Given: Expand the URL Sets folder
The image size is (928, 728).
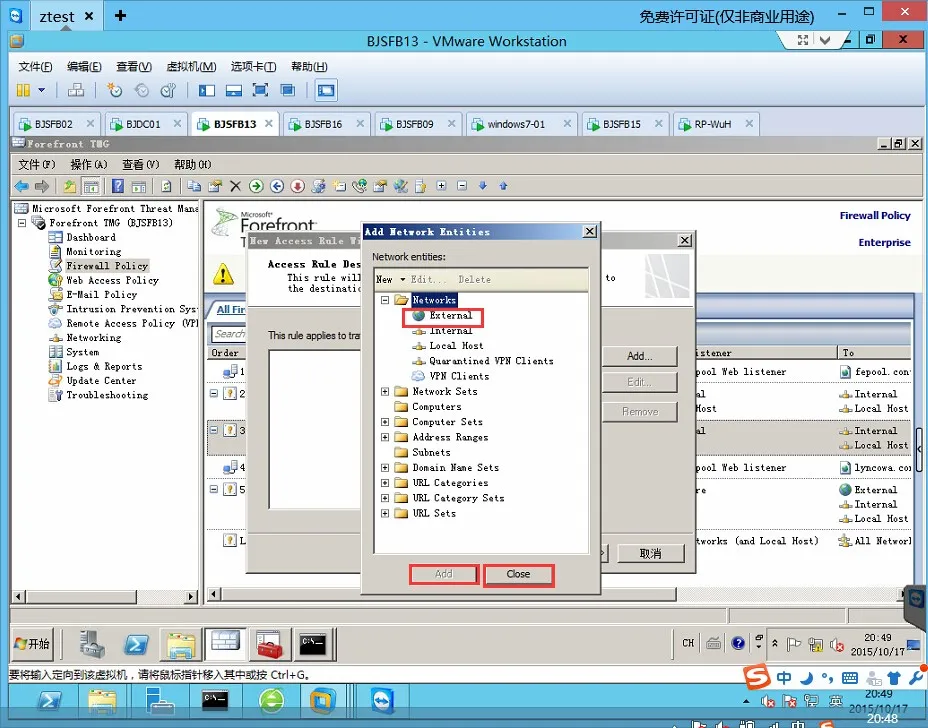Looking at the screenshot, I should (385, 513).
